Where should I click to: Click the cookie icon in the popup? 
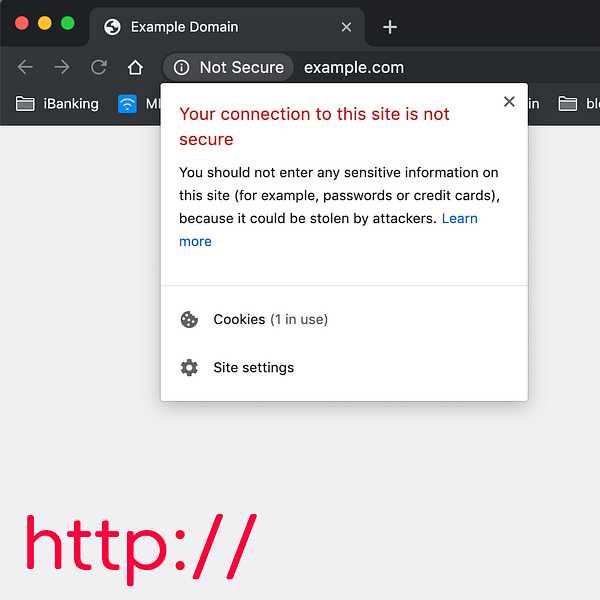pos(189,320)
